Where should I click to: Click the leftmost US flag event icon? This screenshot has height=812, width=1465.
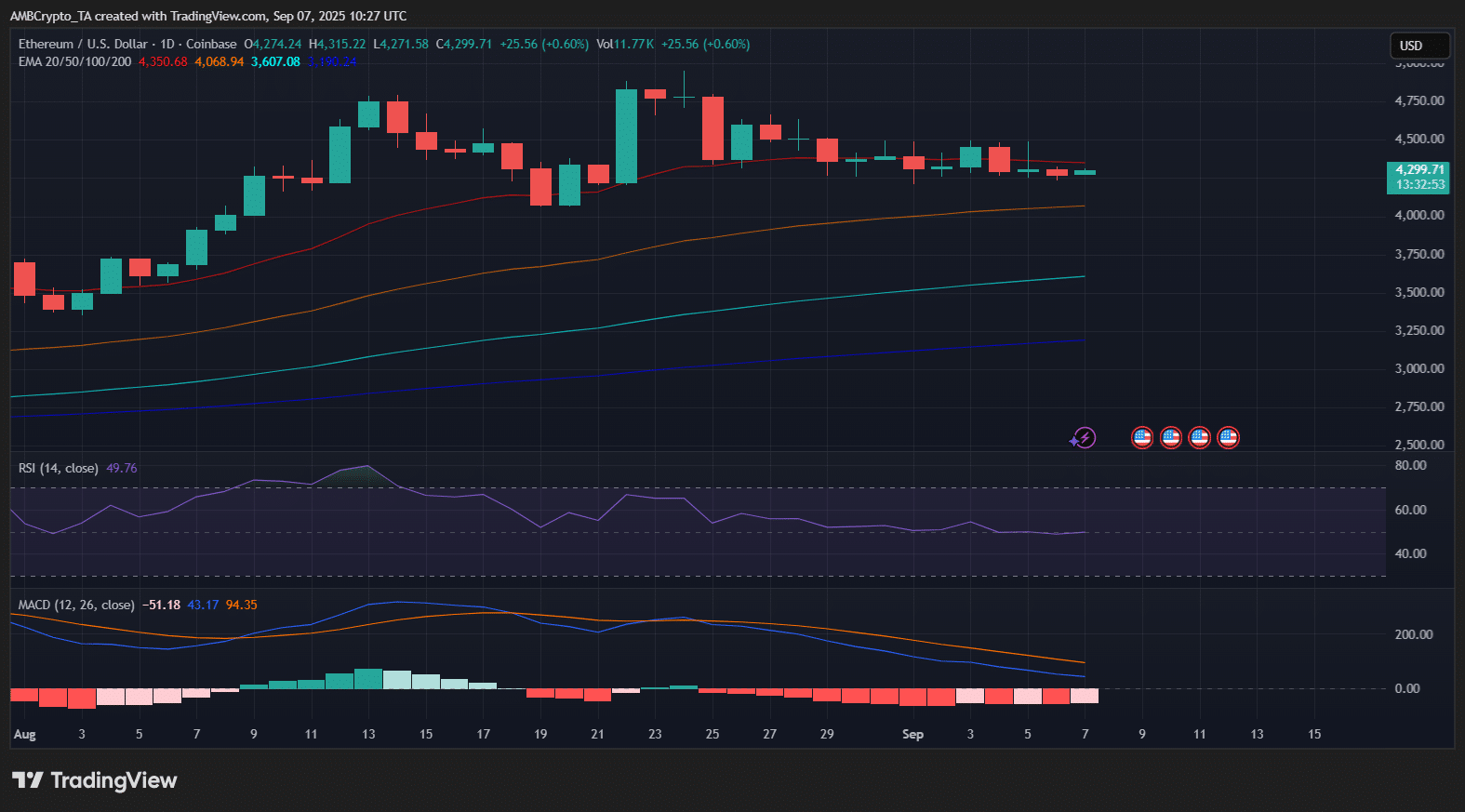coord(1141,437)
